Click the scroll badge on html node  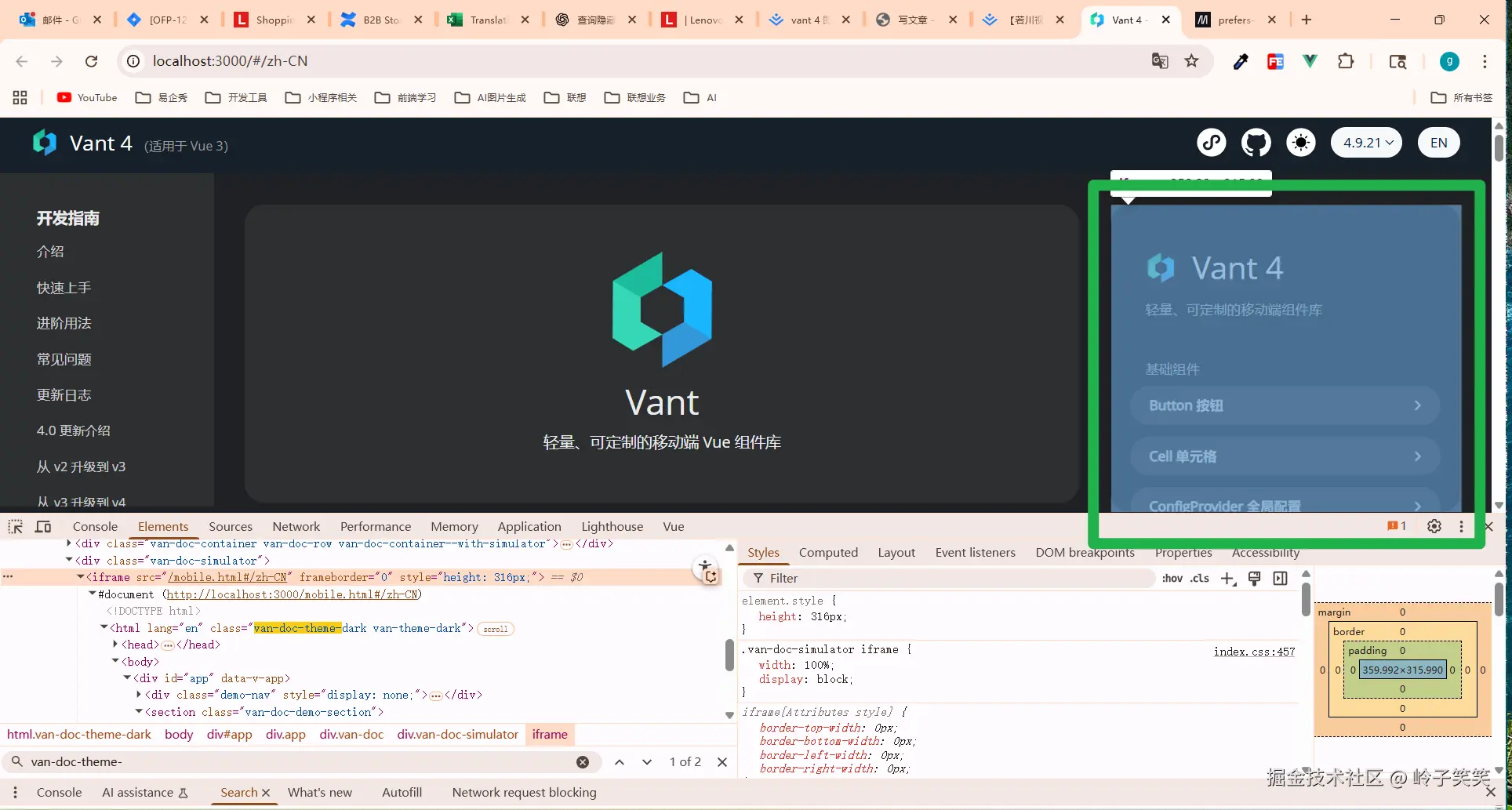click(x=495, y=629)
